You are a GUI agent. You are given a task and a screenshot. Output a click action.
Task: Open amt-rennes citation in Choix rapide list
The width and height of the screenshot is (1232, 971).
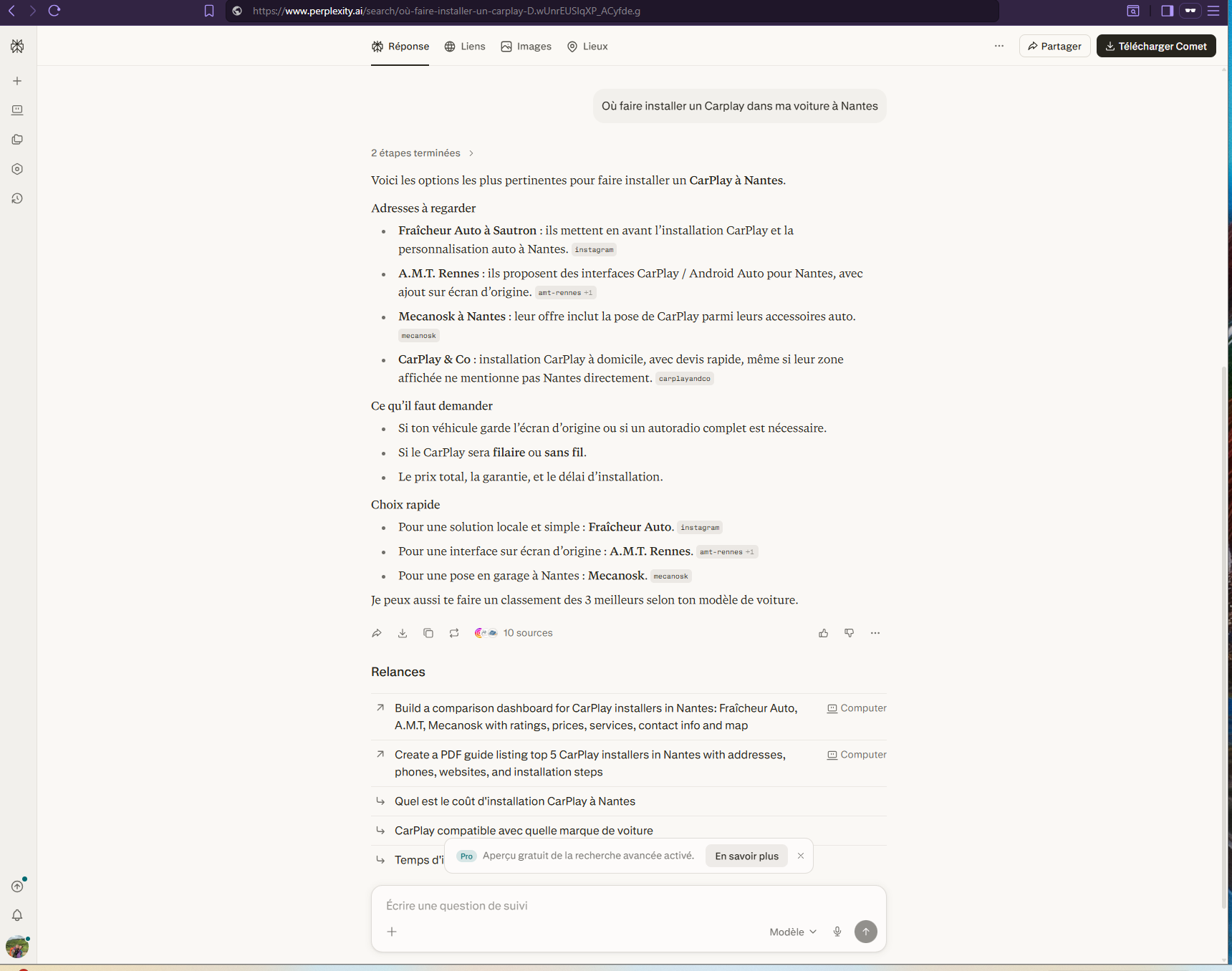pos(727,552)
